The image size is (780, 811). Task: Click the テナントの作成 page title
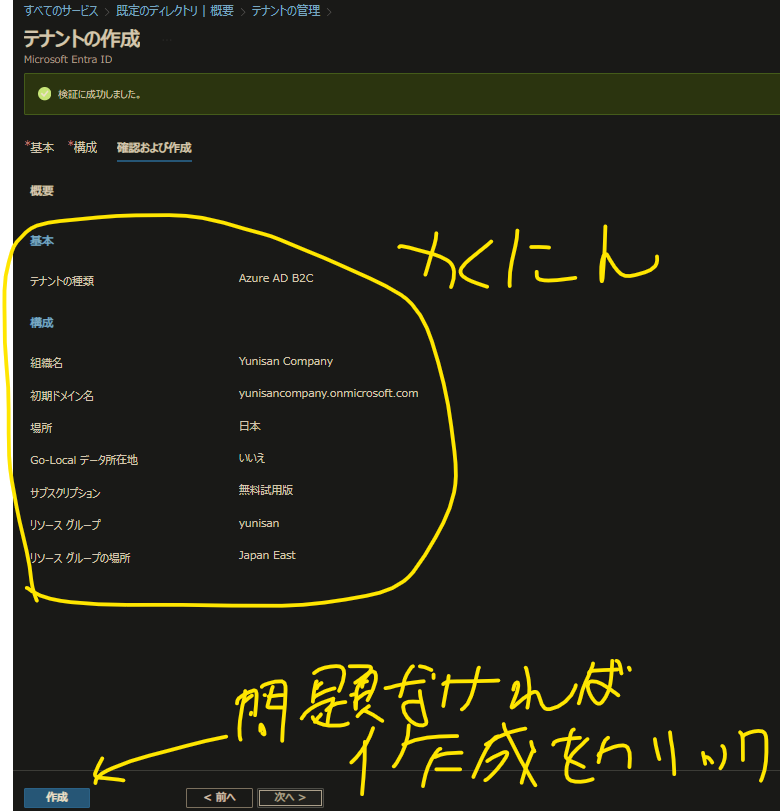[82, 39]
